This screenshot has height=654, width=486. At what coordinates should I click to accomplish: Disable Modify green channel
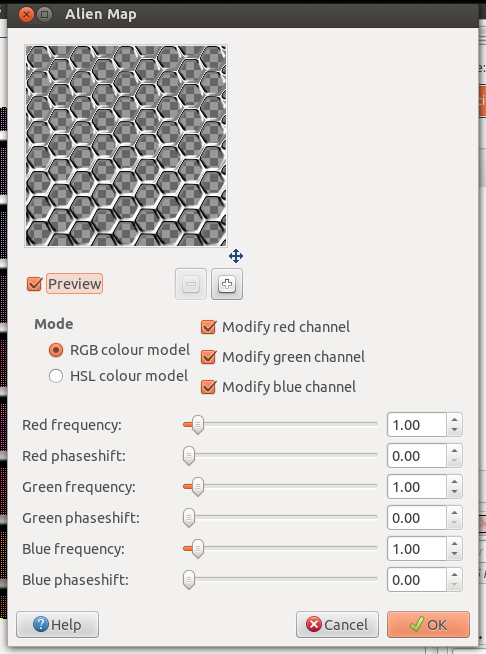pos(208,357)
